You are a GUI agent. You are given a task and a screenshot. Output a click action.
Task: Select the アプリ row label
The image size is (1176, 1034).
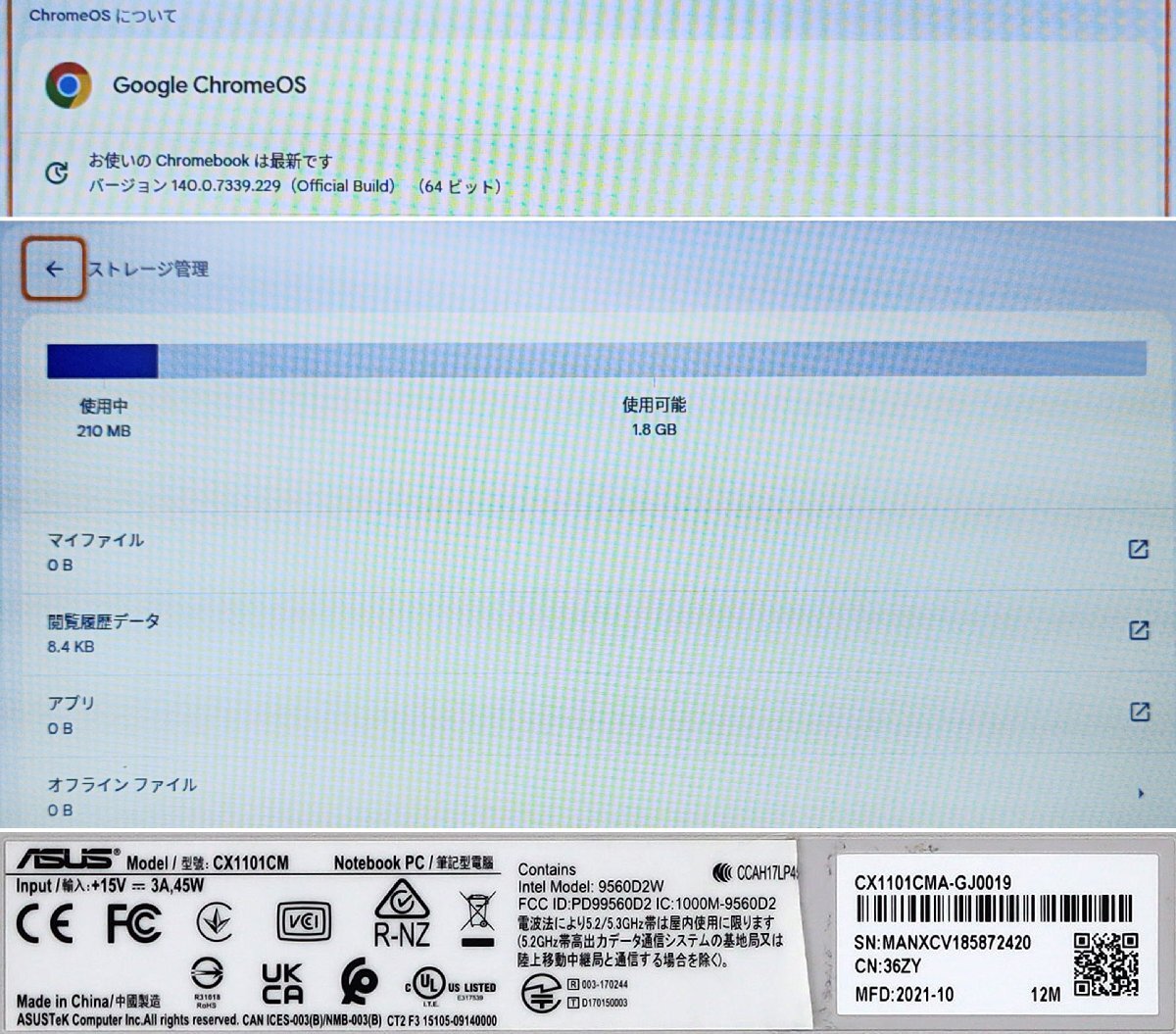coord(72,703)
